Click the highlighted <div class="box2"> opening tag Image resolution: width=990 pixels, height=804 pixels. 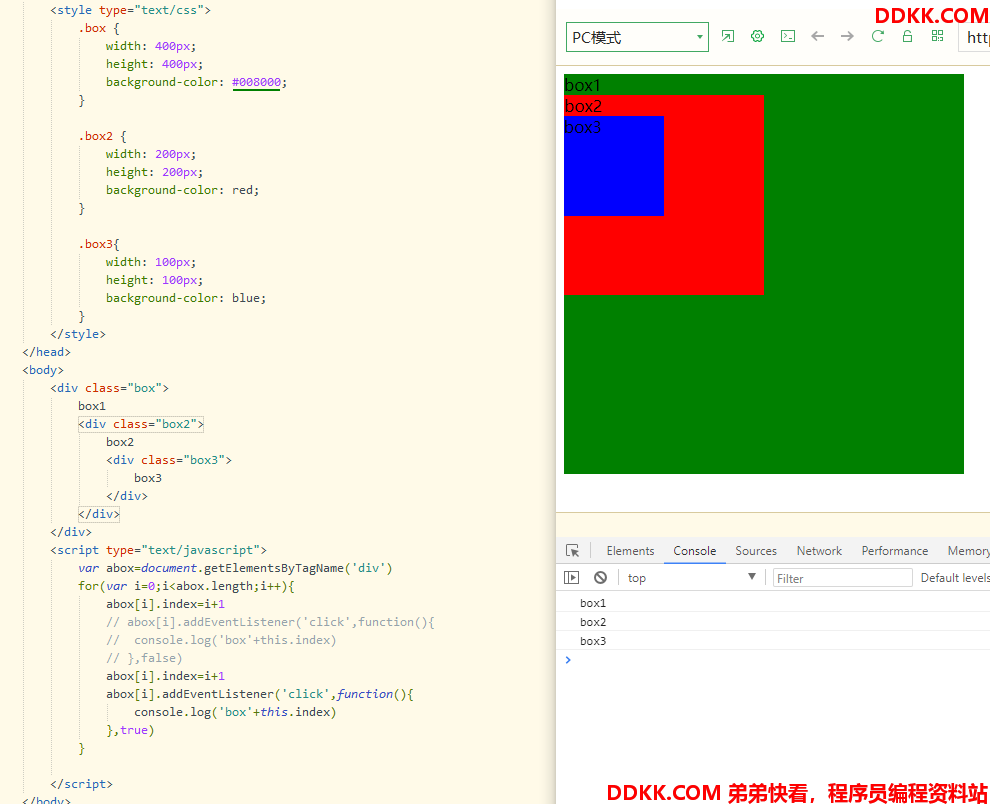coord(141,424)
